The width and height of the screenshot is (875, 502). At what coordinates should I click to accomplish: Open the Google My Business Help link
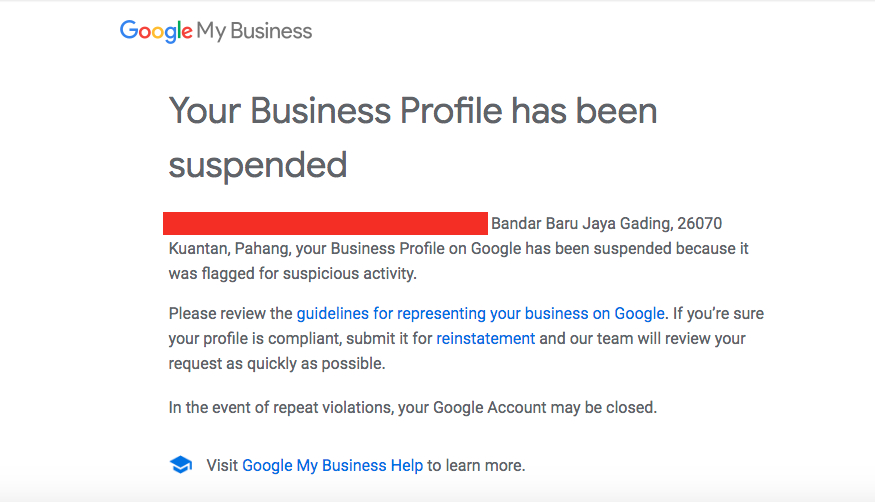pyautogui.click(x=332, y=465)
